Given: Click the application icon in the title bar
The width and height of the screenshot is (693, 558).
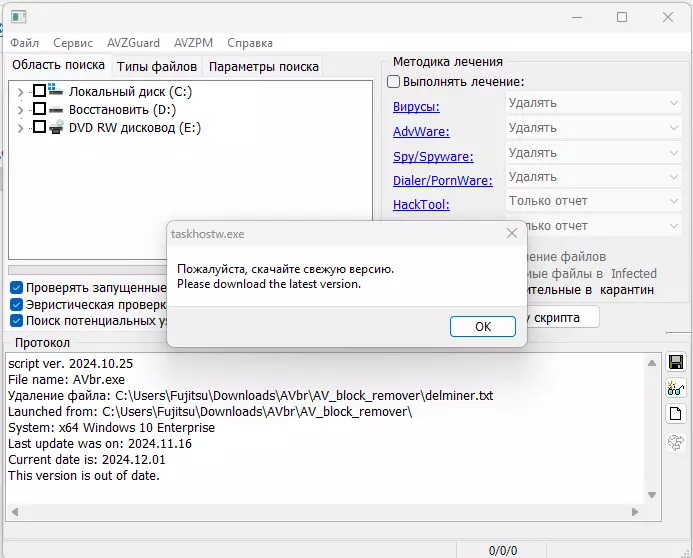Looking at the screenshot, I should [x=18, y=17].
